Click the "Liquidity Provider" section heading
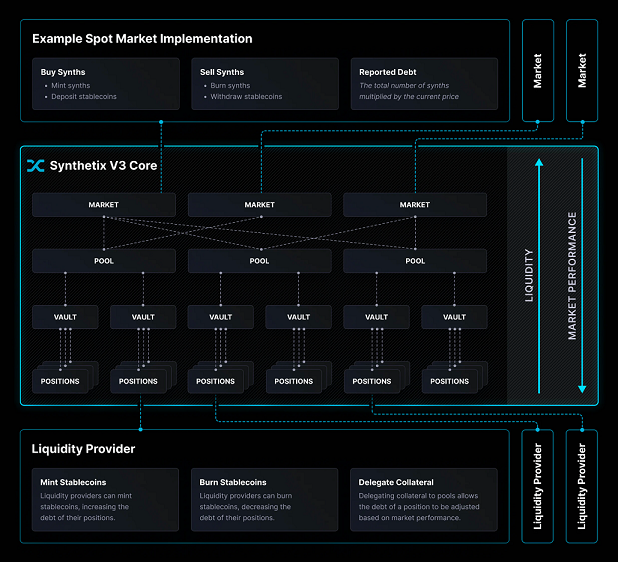Screen dimensions: 618x562 83,449
